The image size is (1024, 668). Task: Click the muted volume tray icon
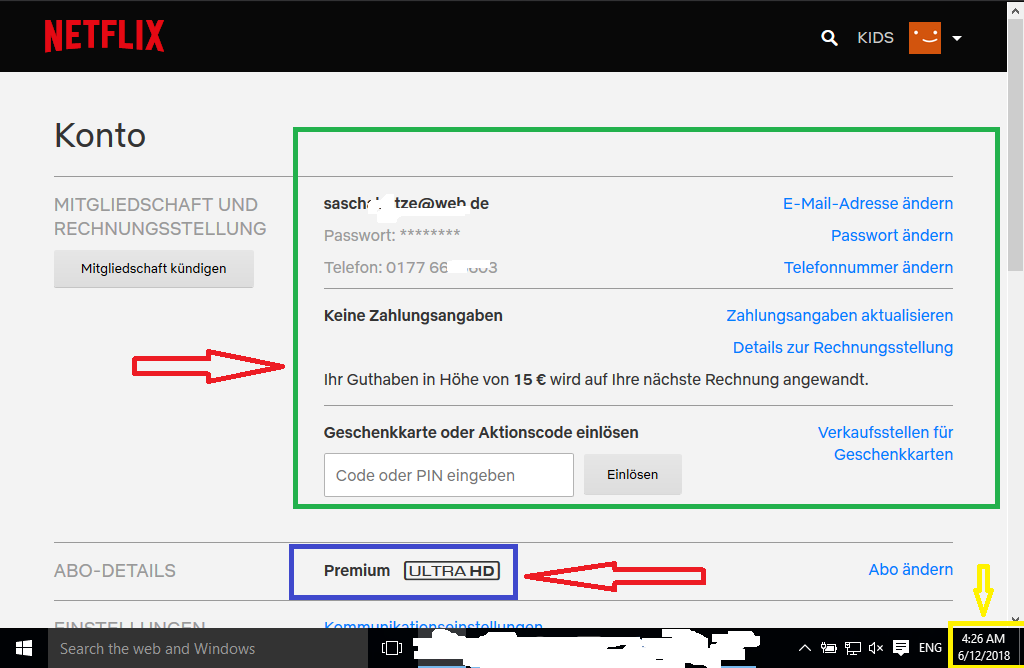[x=876, y=648]
